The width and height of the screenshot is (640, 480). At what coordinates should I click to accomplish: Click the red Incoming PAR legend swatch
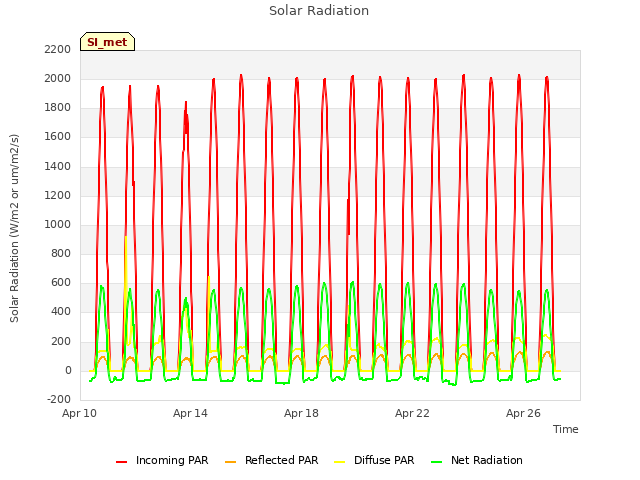(122, 462)
